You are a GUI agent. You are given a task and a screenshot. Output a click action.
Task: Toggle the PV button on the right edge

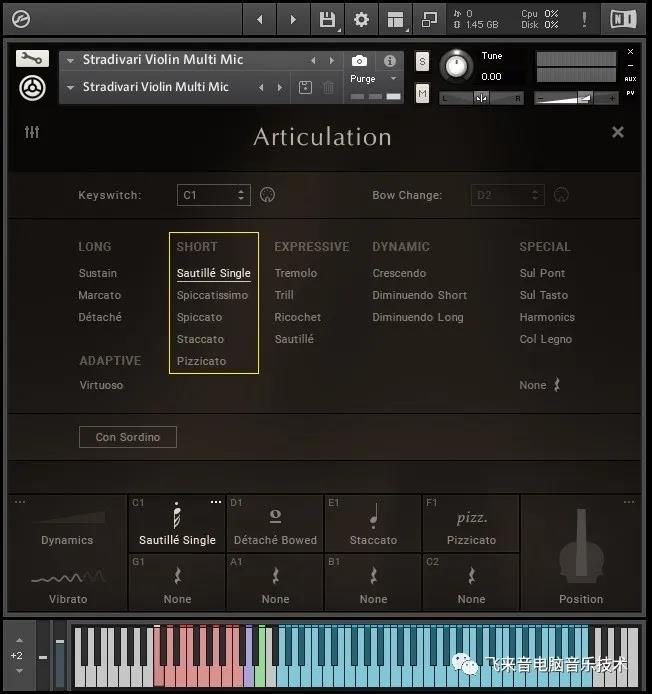tap(630, 93)
